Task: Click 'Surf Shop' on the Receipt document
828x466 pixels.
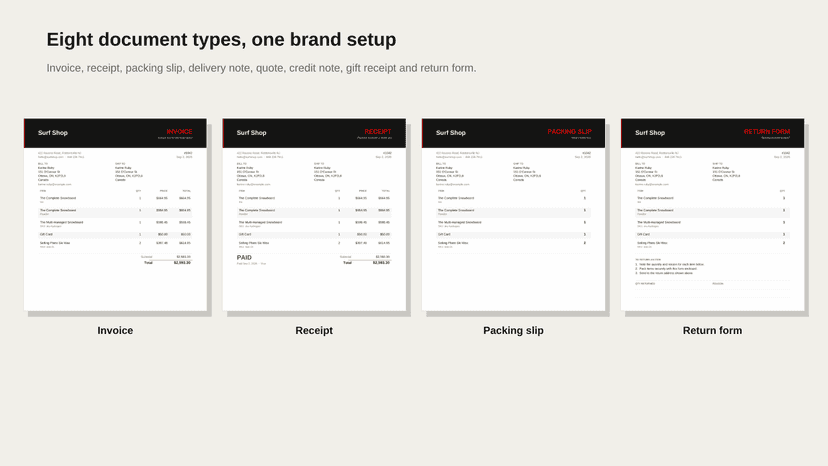Action: click(x=251, y=133)
